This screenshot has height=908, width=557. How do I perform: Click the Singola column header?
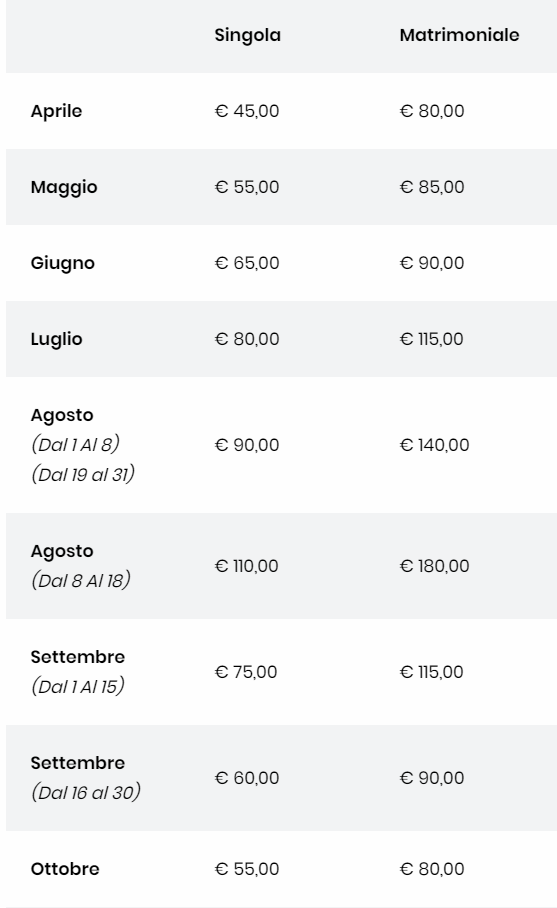click(247, 35)
